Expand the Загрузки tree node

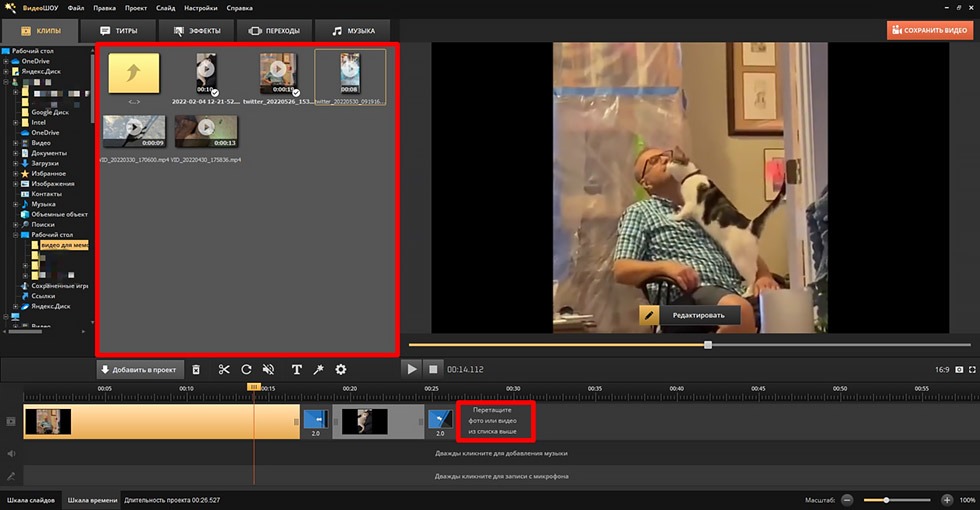pos(16,163)
